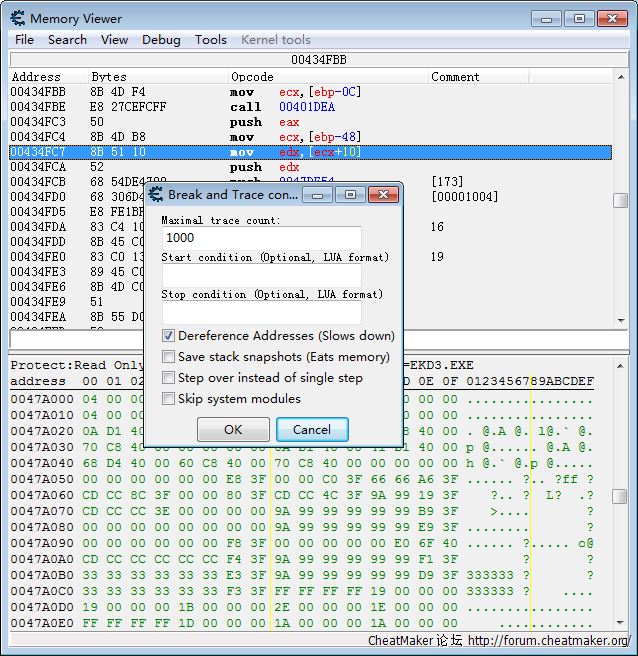Viewport: 638px width, 656px height.
Task: Close the Break and Trace dialog
Action: pos(380,194)
